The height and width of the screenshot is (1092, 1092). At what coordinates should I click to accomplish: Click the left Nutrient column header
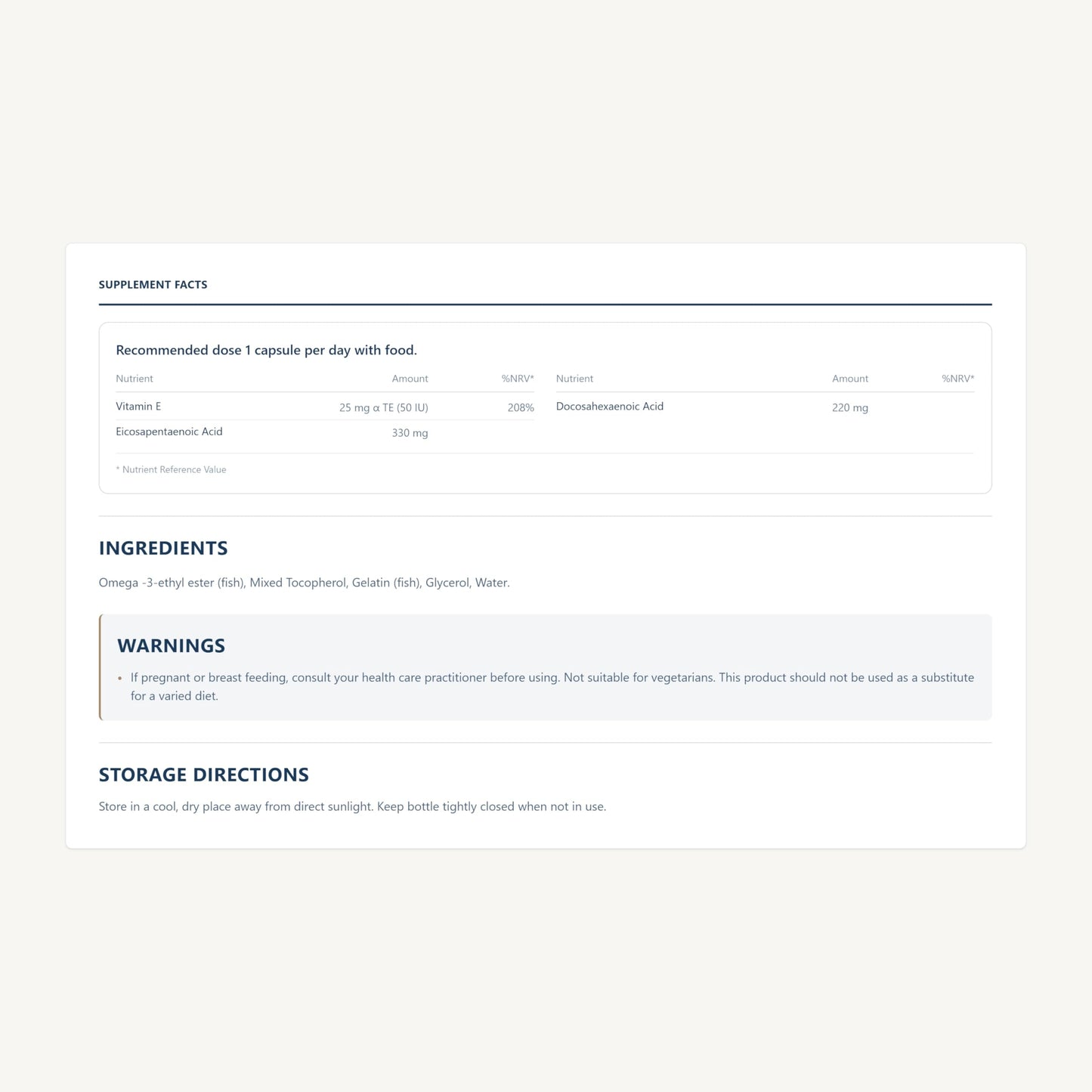point(135,379)
